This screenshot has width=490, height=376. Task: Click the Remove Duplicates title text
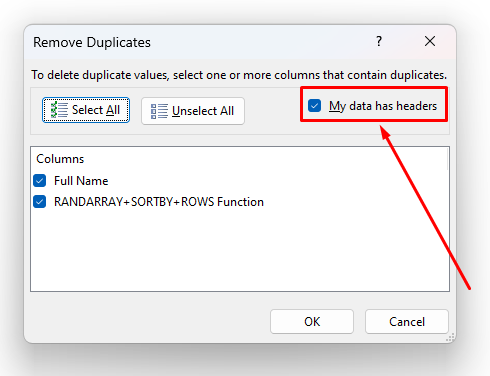pos(92,43)
